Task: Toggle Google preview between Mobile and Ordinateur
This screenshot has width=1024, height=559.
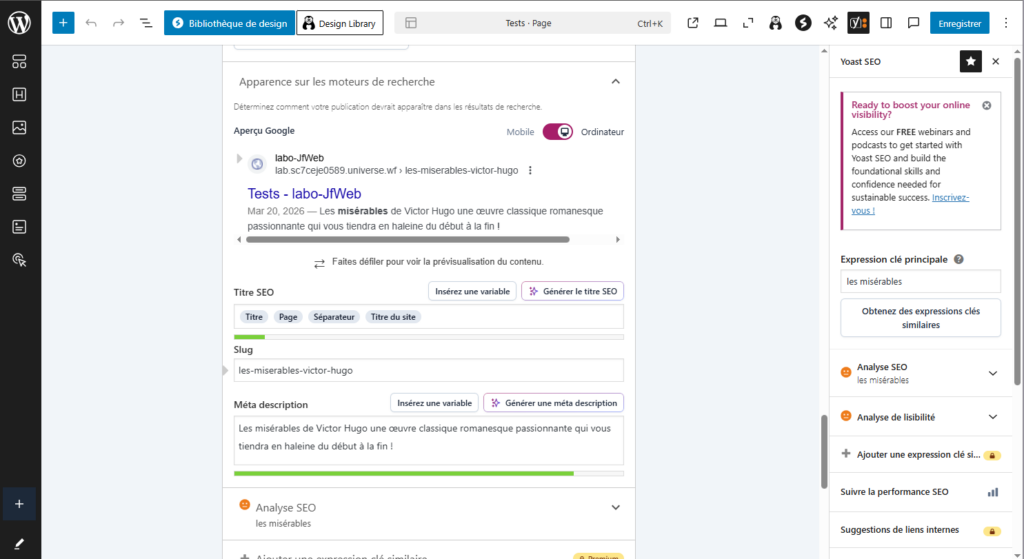Action: (558, 132)
